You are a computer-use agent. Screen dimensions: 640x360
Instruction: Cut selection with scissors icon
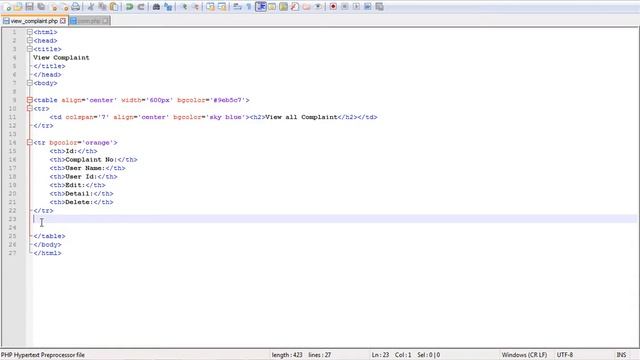tap(91, 7)
